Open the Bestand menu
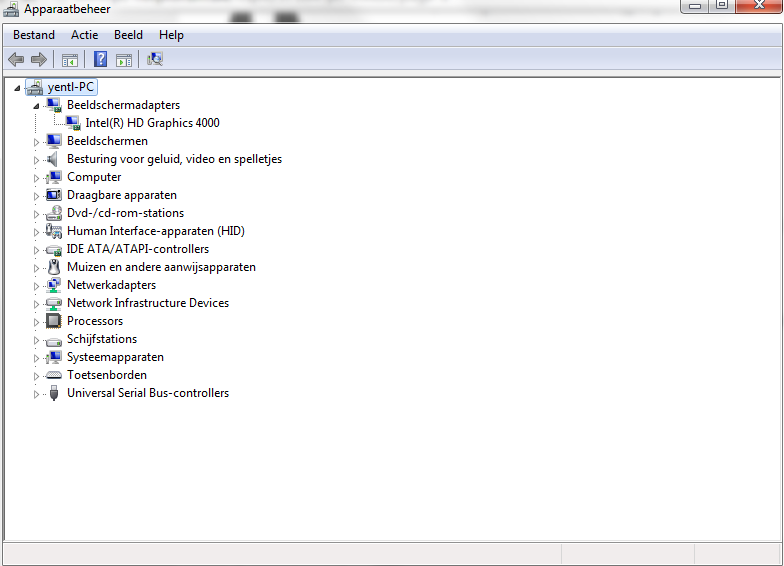The image size is (784, 566). [34, 35]
